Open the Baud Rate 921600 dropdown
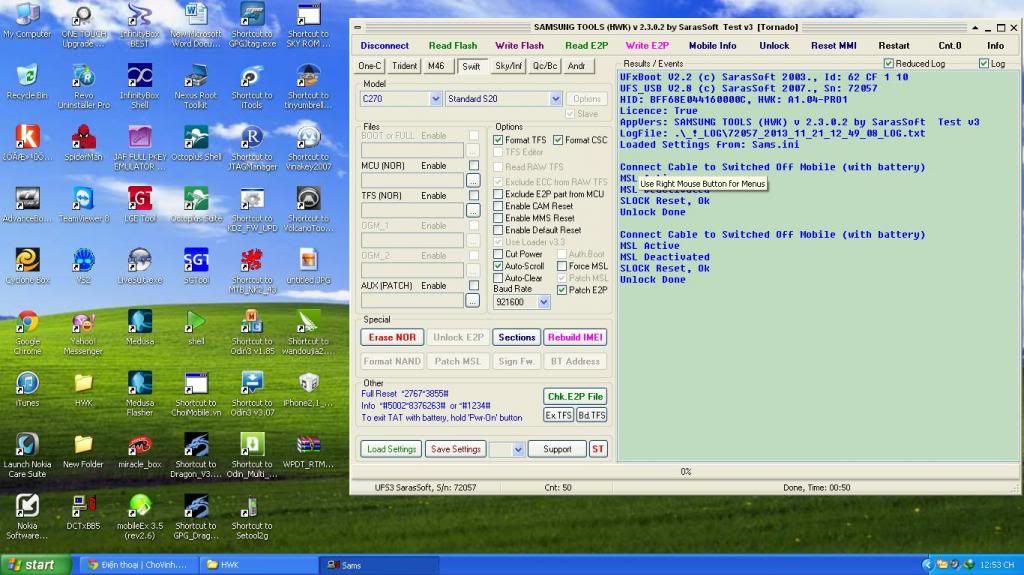This screenshot has width=1024, height=575. click(x=543, y=302)
